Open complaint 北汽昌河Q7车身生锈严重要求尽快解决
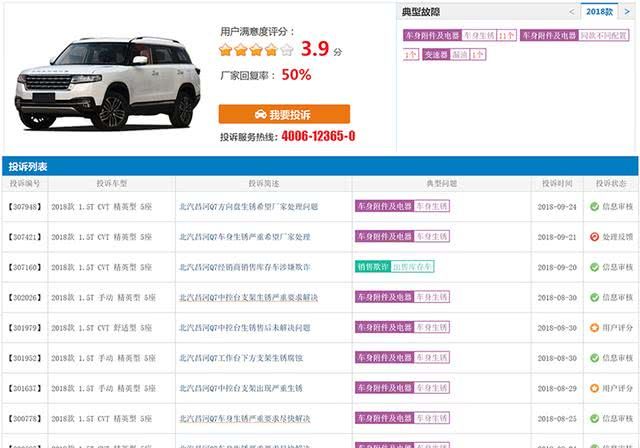Viewport: 640px width, 448px height. click(x=245, y=419)
